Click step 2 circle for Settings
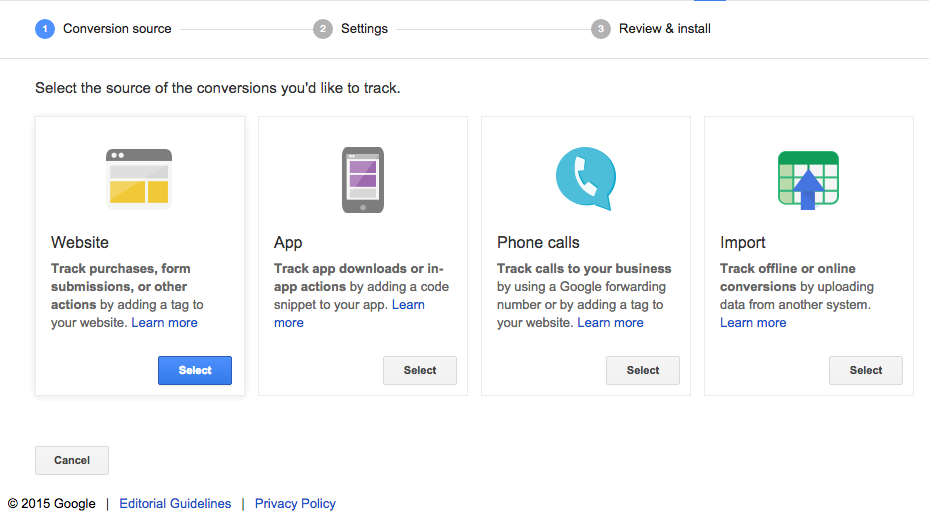Screen dimensions: 929x530 click(323, 29)
